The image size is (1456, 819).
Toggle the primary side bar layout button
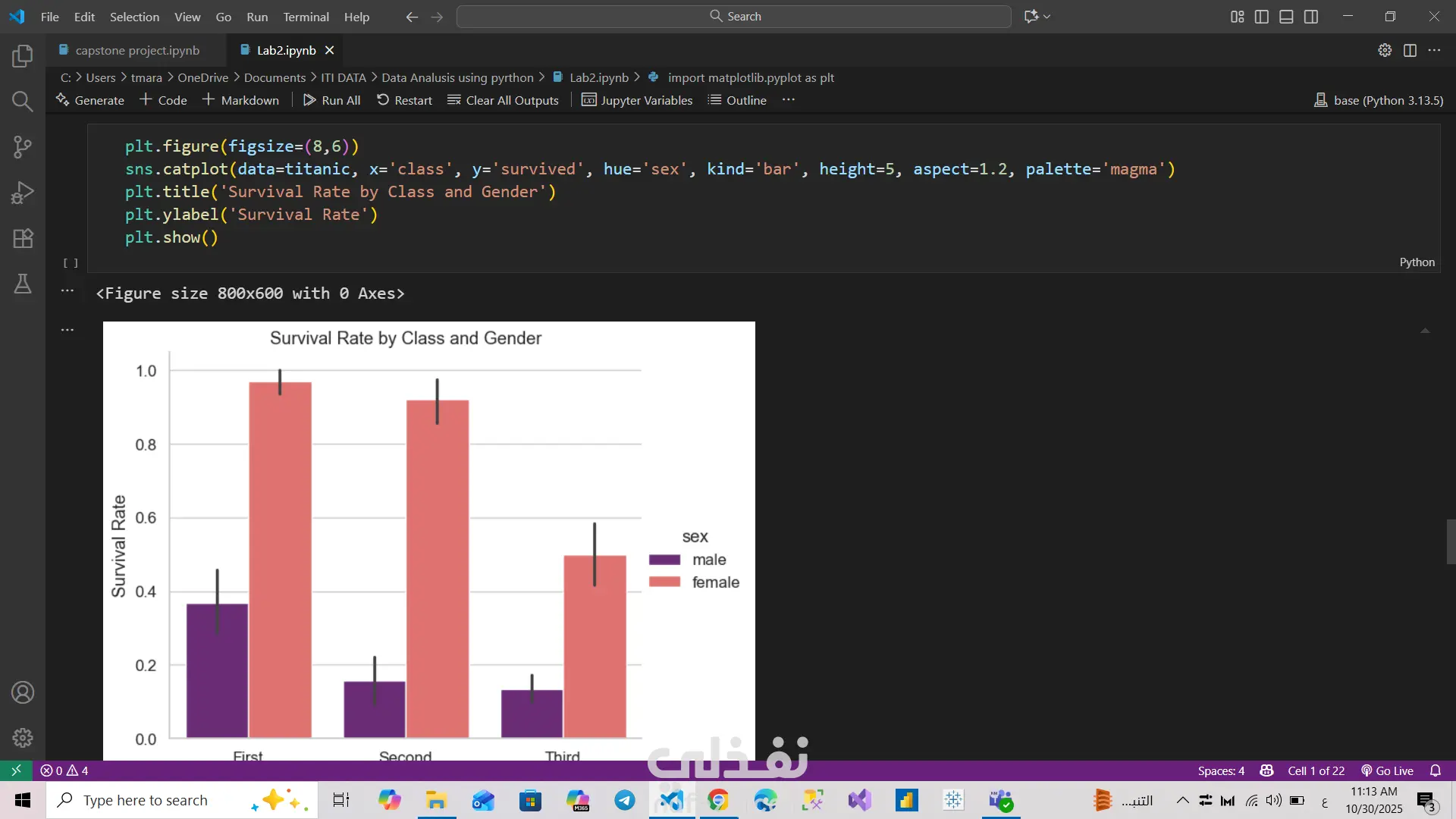[1262, 17]
